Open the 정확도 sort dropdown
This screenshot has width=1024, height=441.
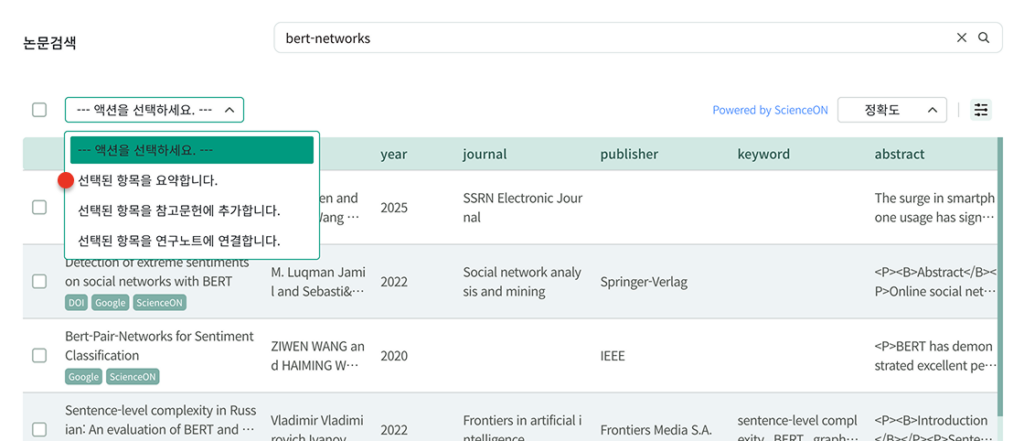point(891,110)
